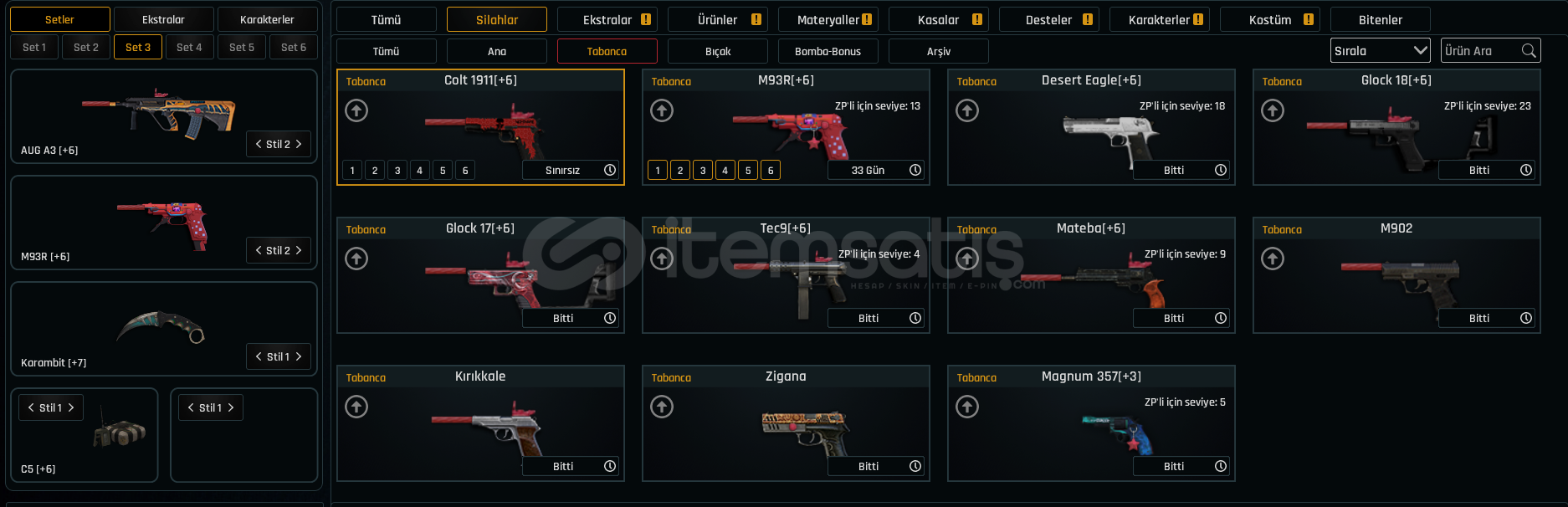Screen dimensions: 1568x507
Task: Click upgrade arrow icon on Desert Eagle card
Action: tap(967, 110)
